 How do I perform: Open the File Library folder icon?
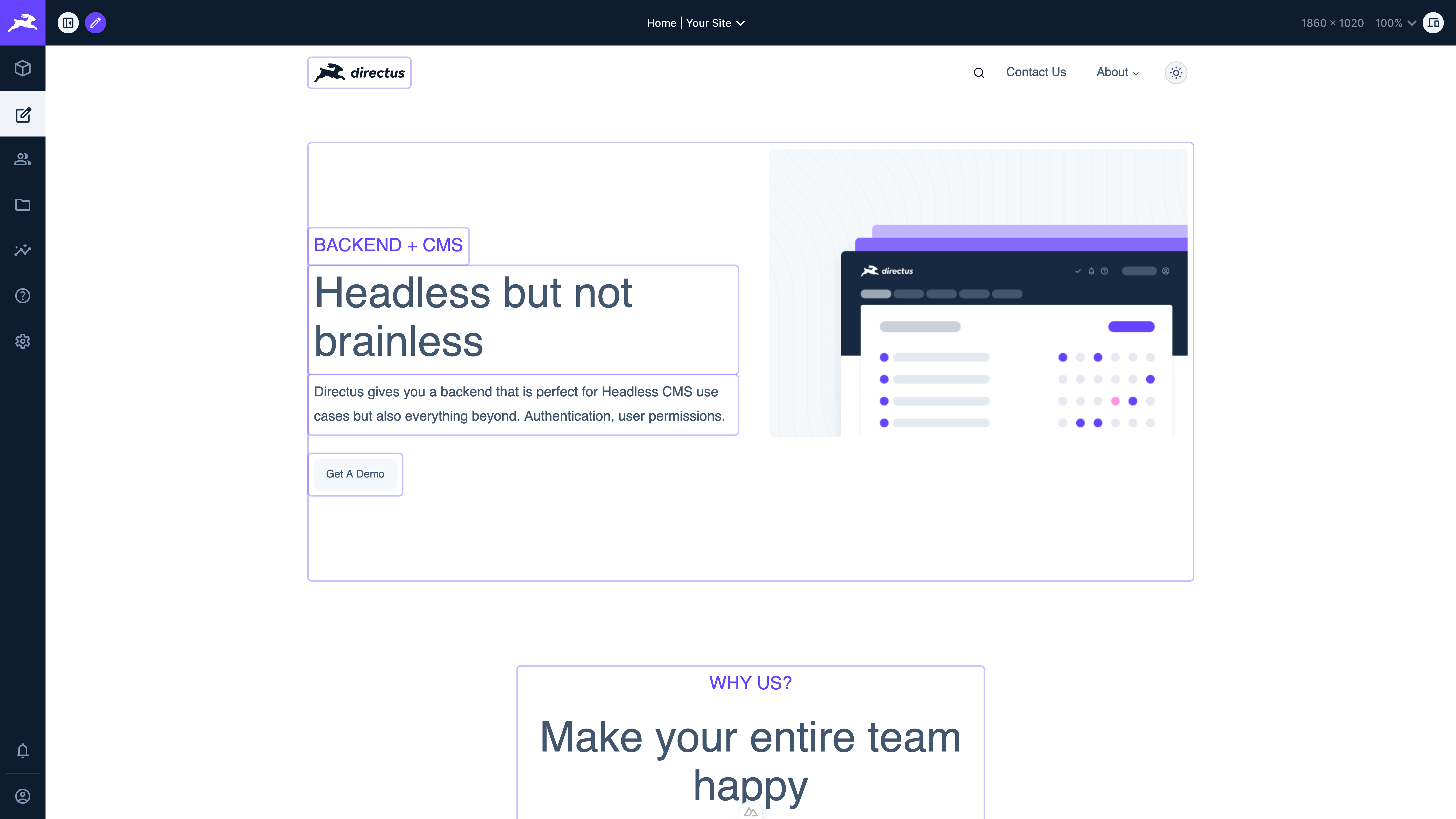coord(22,204)
